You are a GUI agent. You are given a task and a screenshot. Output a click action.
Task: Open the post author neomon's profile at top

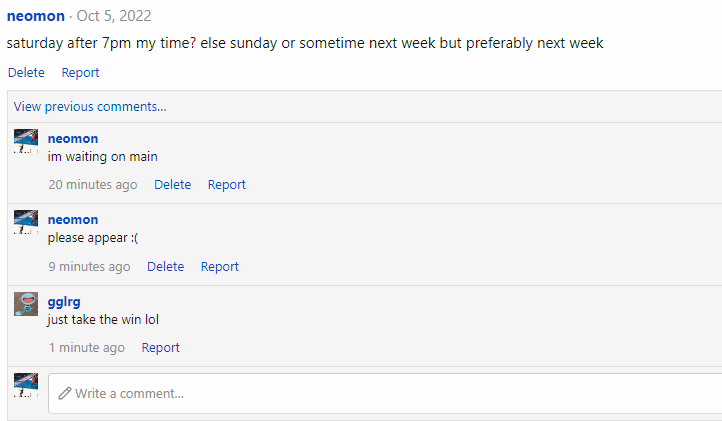pos(36,17)
